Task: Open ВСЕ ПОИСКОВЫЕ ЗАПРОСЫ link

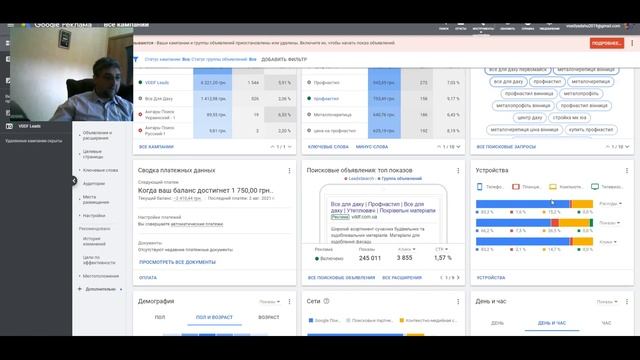Action: click(x=506, y=147)
